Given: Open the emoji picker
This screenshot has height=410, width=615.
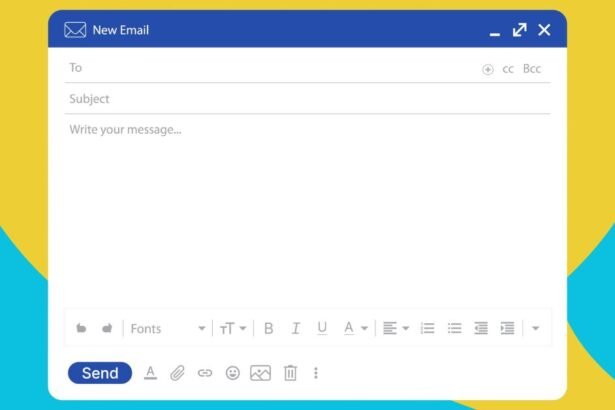Looking at the screenshot, I should coord(233,373).
